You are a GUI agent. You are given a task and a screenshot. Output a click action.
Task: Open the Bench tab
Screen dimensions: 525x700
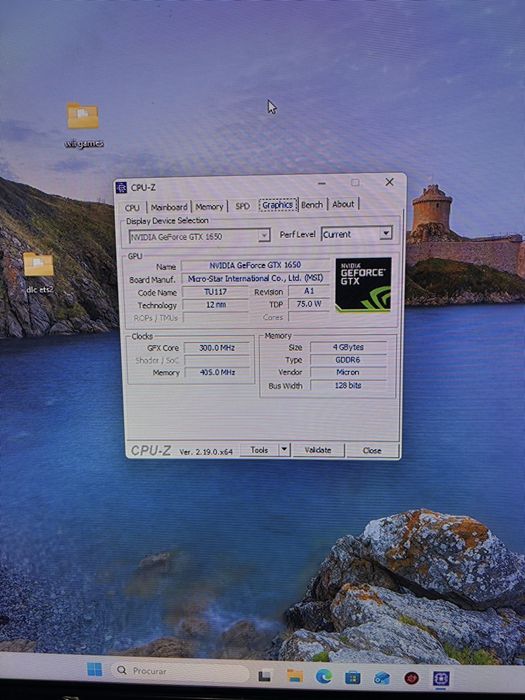(312, 204)
